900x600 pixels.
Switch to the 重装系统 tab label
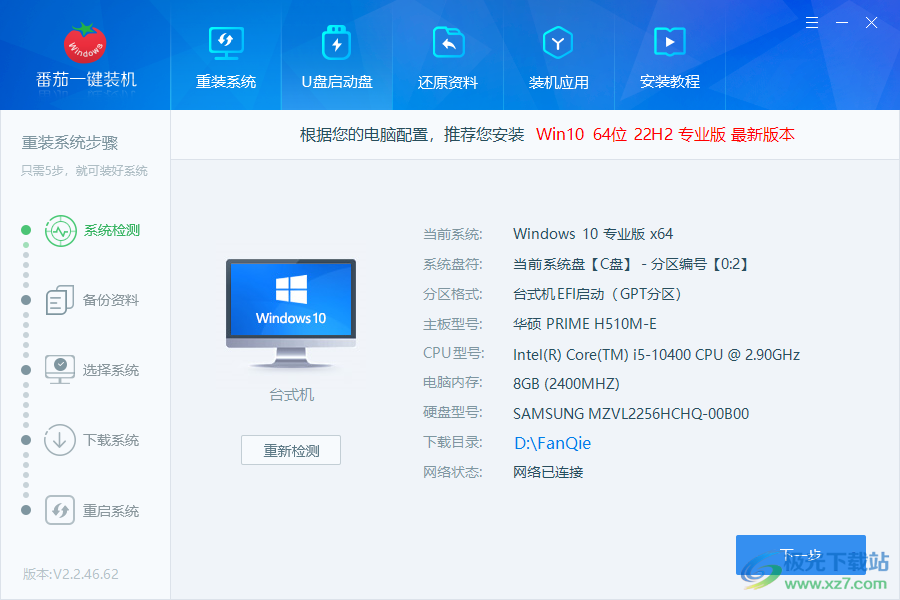(x=226, y=82)
